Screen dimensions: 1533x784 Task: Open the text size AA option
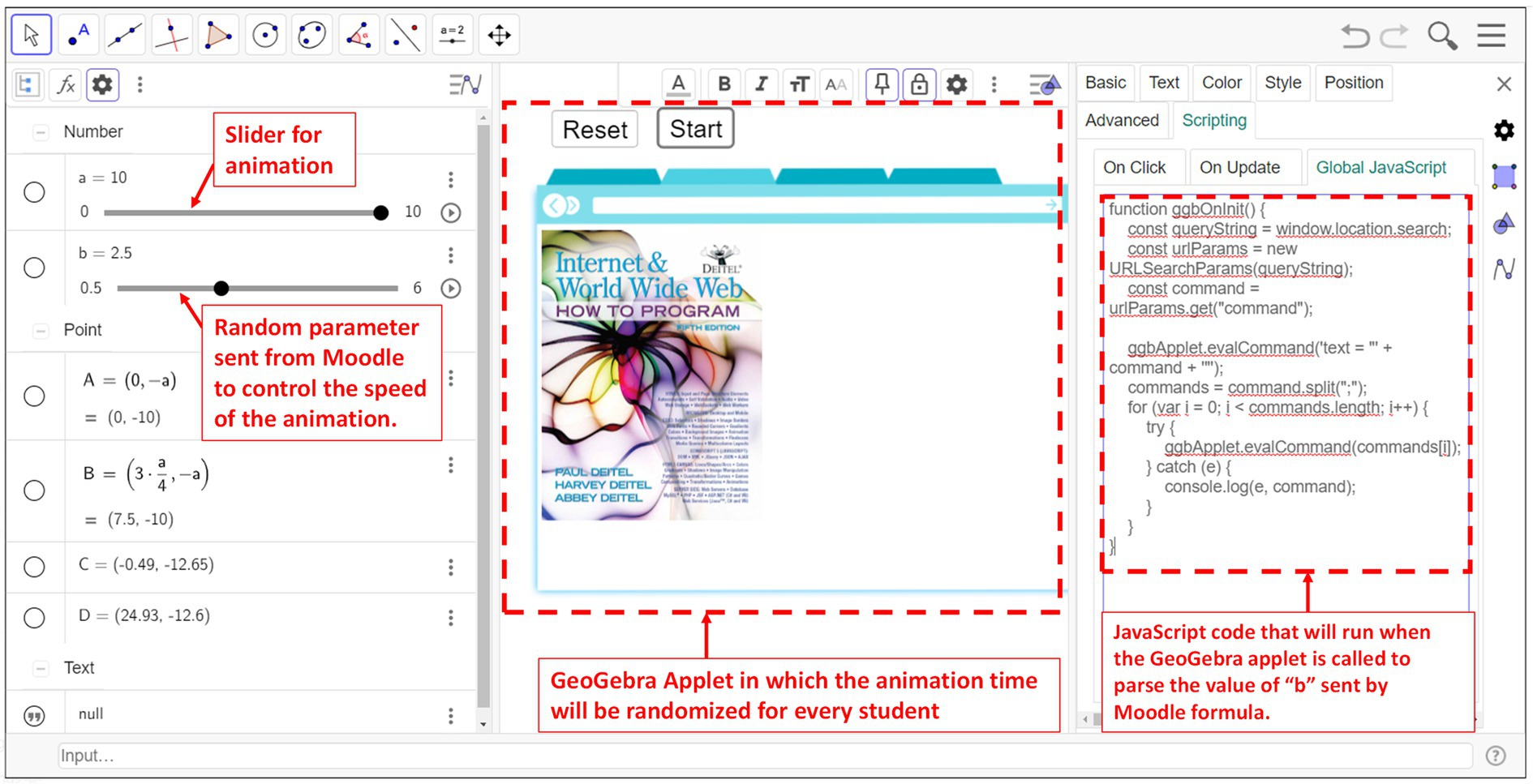pos(835,84)
